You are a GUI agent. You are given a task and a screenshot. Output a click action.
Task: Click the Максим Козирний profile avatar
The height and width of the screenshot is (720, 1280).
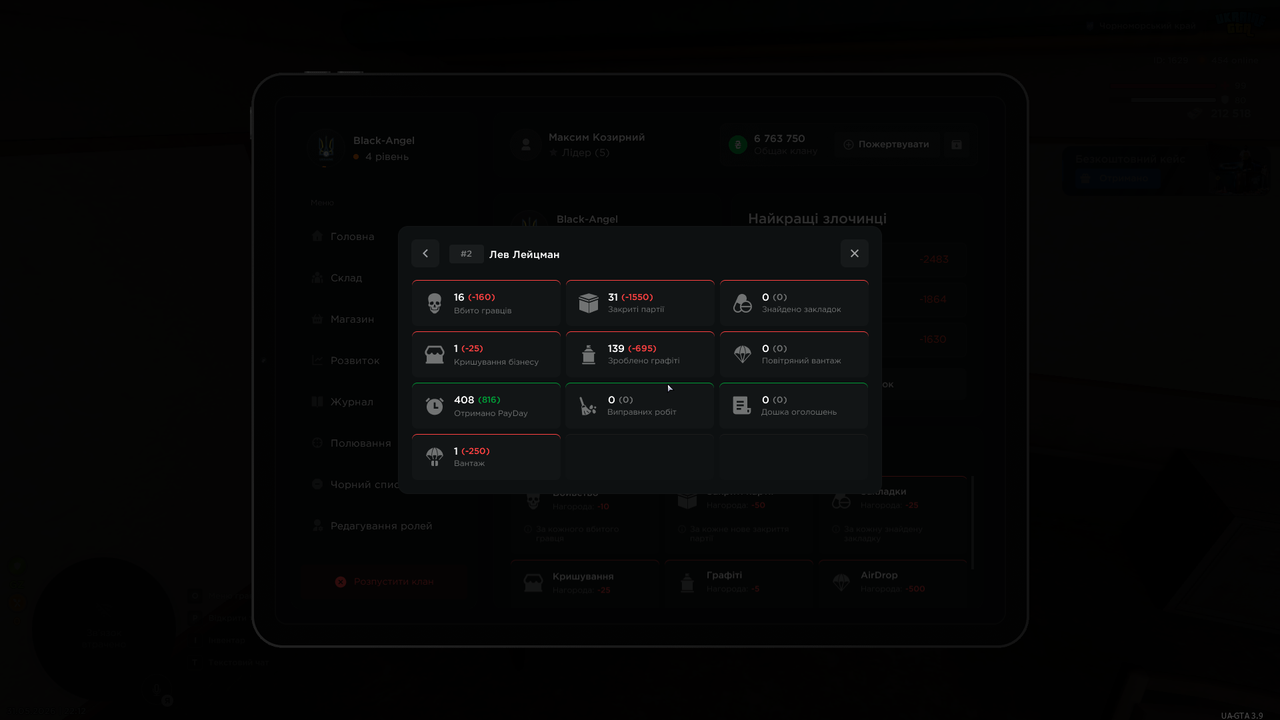tap(525, 145)
